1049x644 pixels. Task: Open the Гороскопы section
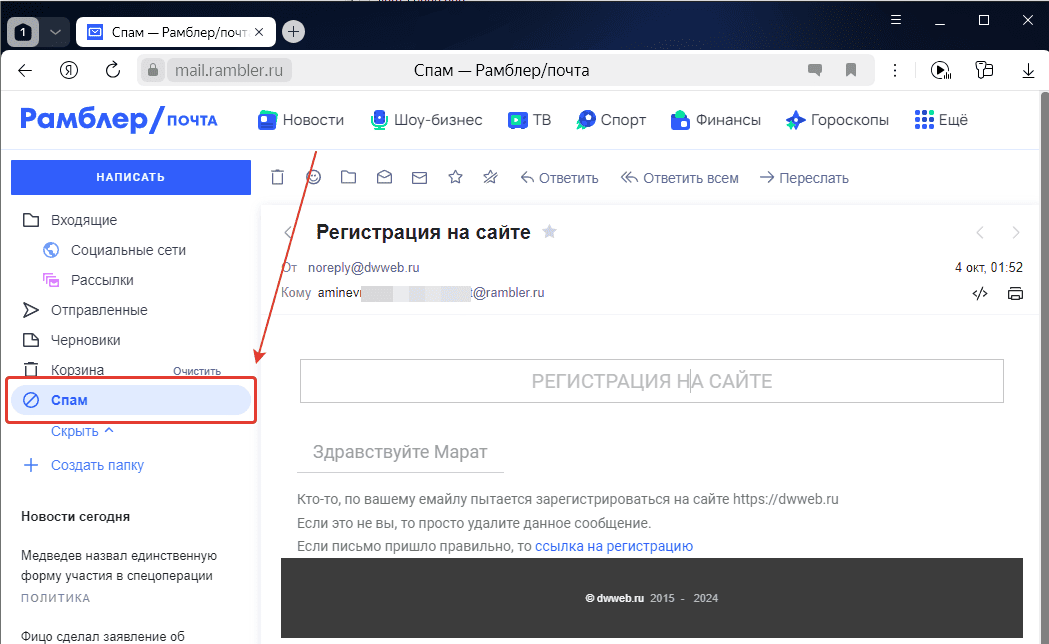point(837,120)
